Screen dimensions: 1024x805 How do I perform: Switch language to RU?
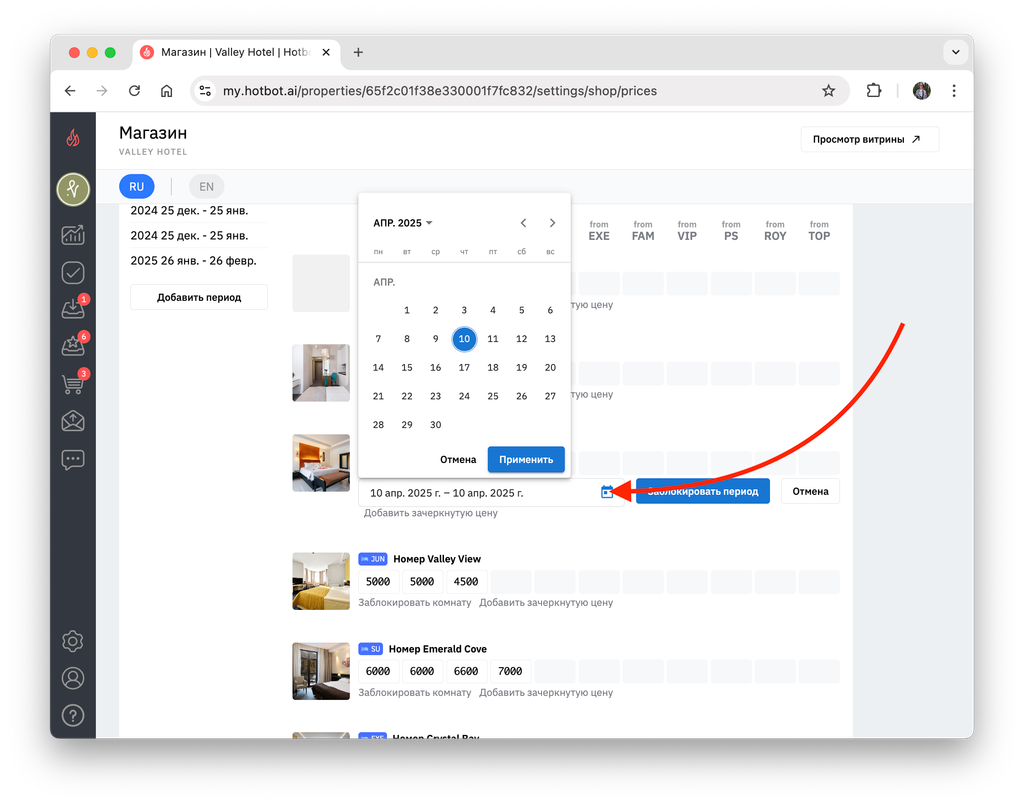[136, 187]
